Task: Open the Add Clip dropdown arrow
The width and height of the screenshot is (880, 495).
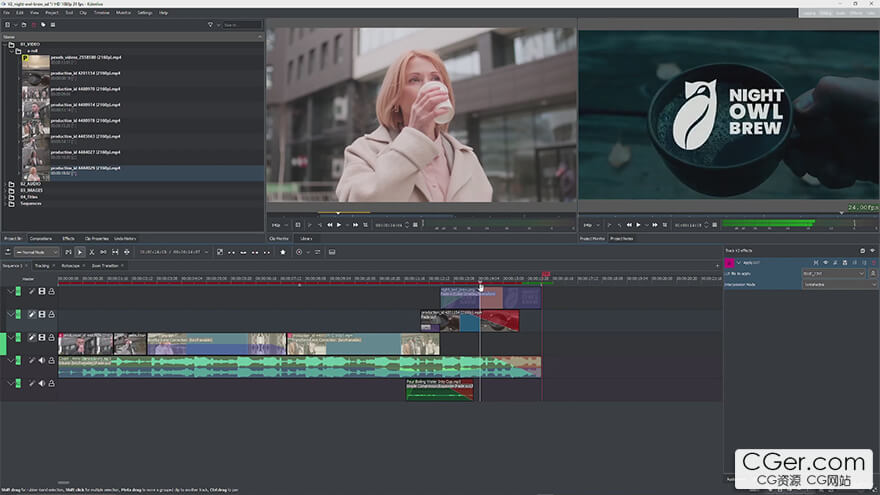Action: coord(15,25)
